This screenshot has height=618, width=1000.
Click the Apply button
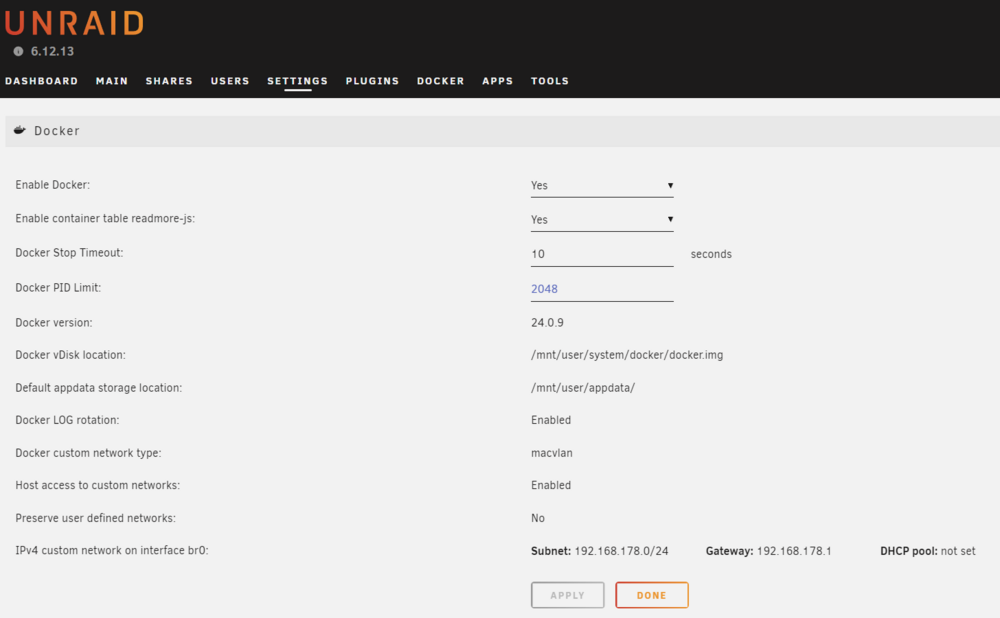[x=568, y=595]
